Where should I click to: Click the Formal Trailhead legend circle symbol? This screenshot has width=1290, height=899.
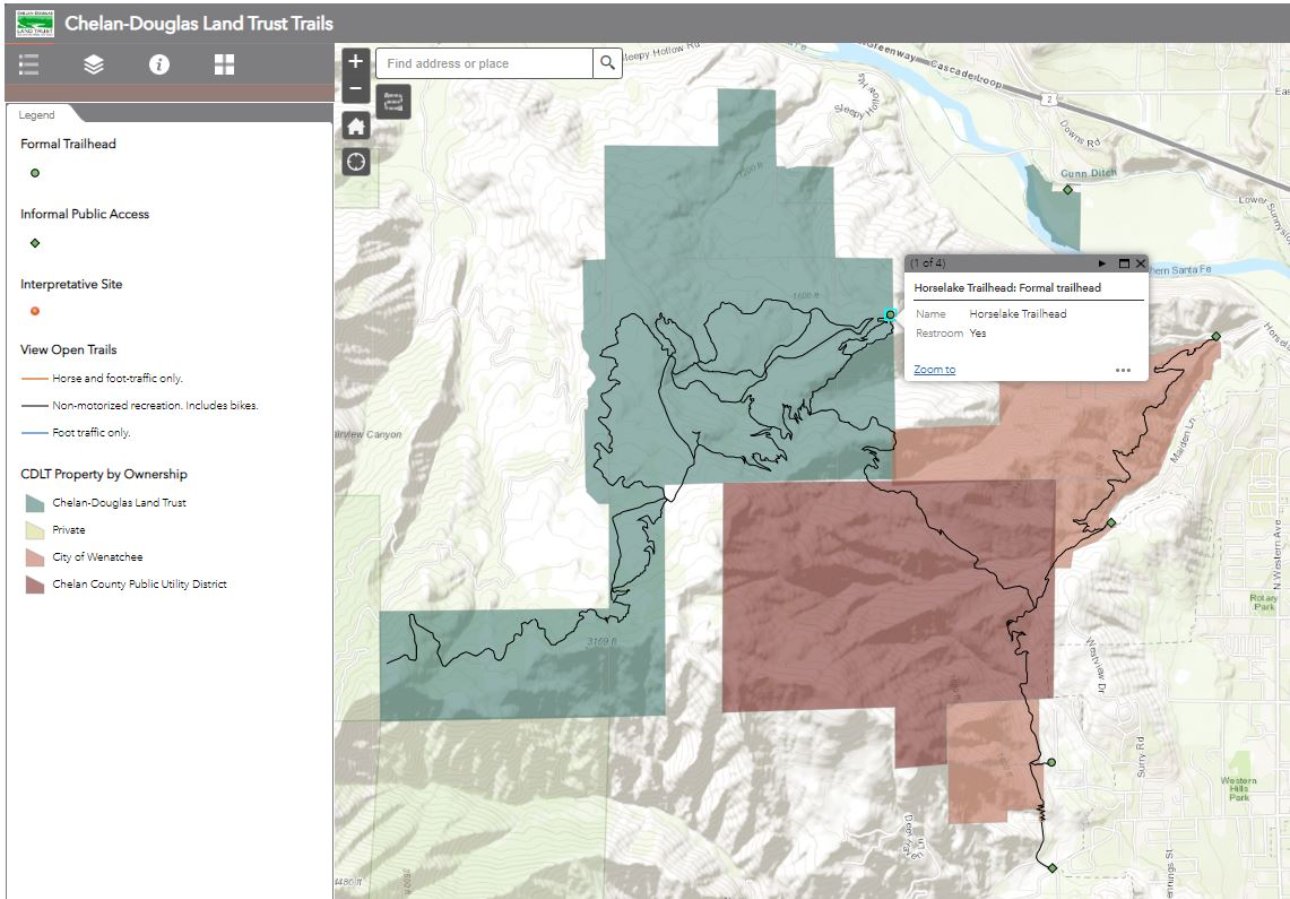click(35, 173)
